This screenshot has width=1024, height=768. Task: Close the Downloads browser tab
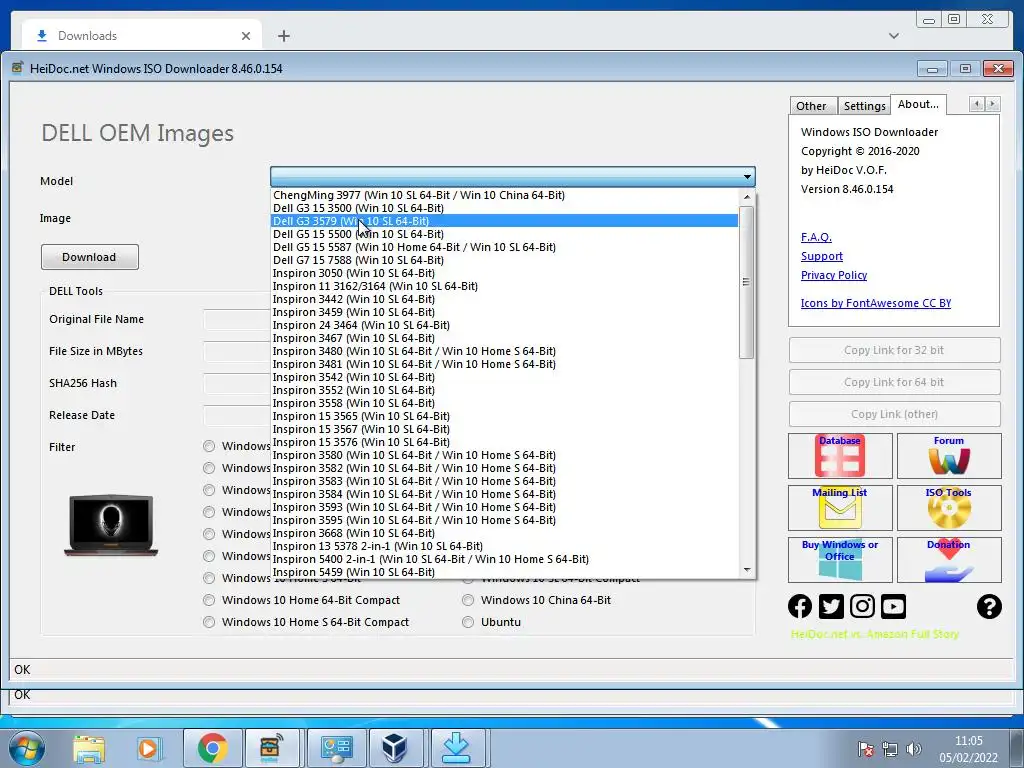click(246, 36)
